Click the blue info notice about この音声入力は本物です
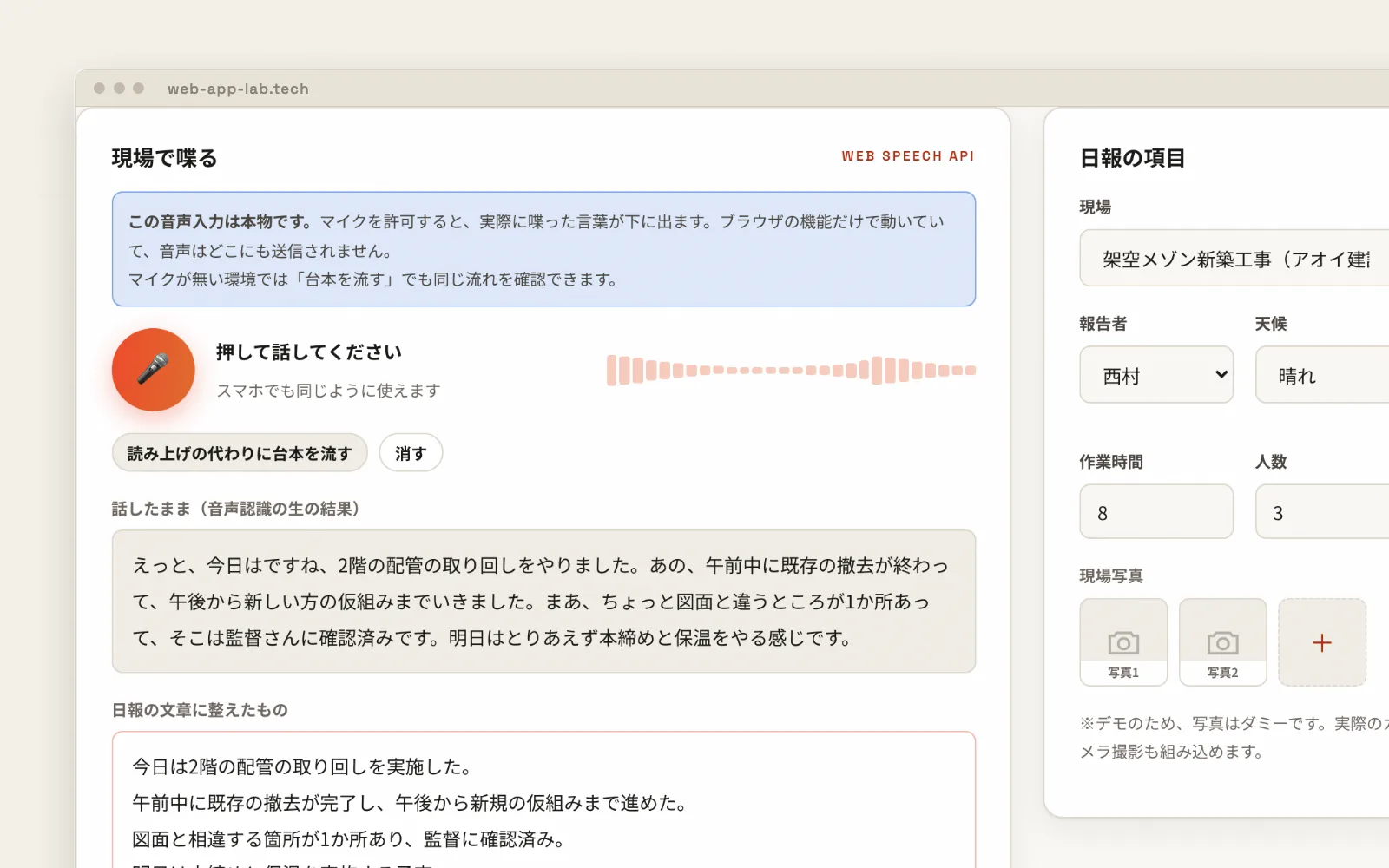Image resolution: width=1389 pixels, height=868 pixels. (543, 249)
